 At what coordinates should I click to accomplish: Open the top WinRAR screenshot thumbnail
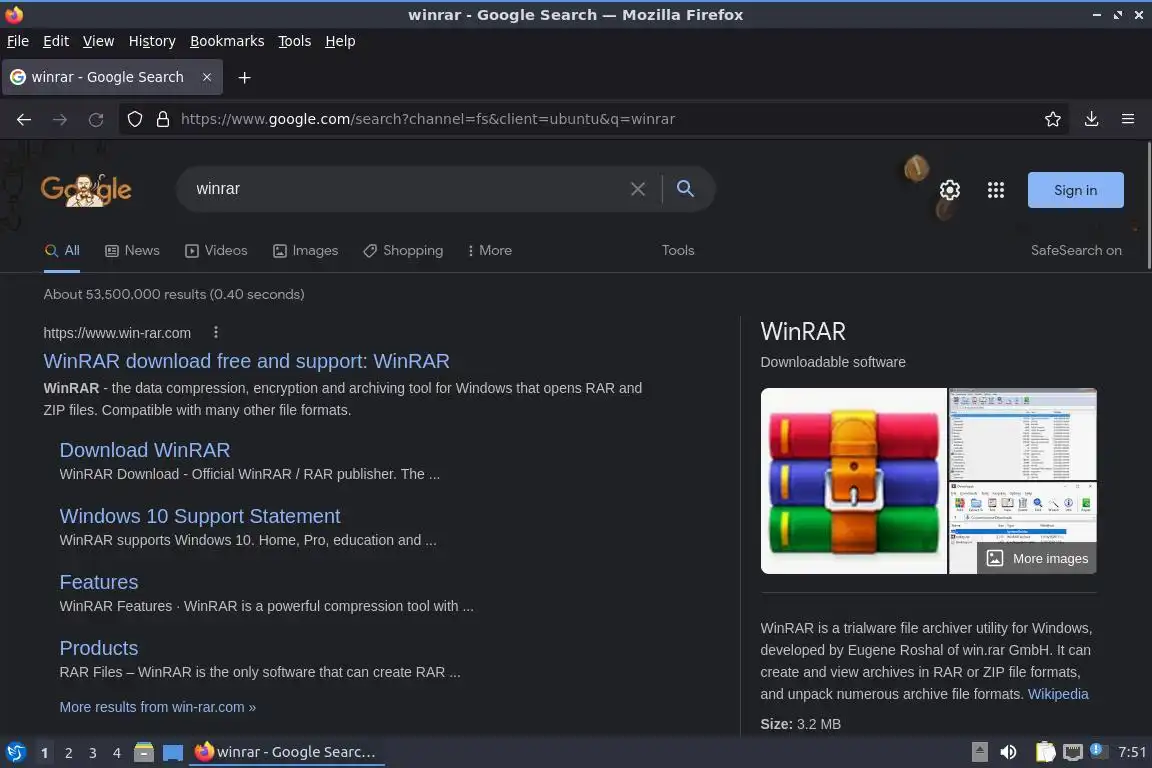(x=1023, y=434)
